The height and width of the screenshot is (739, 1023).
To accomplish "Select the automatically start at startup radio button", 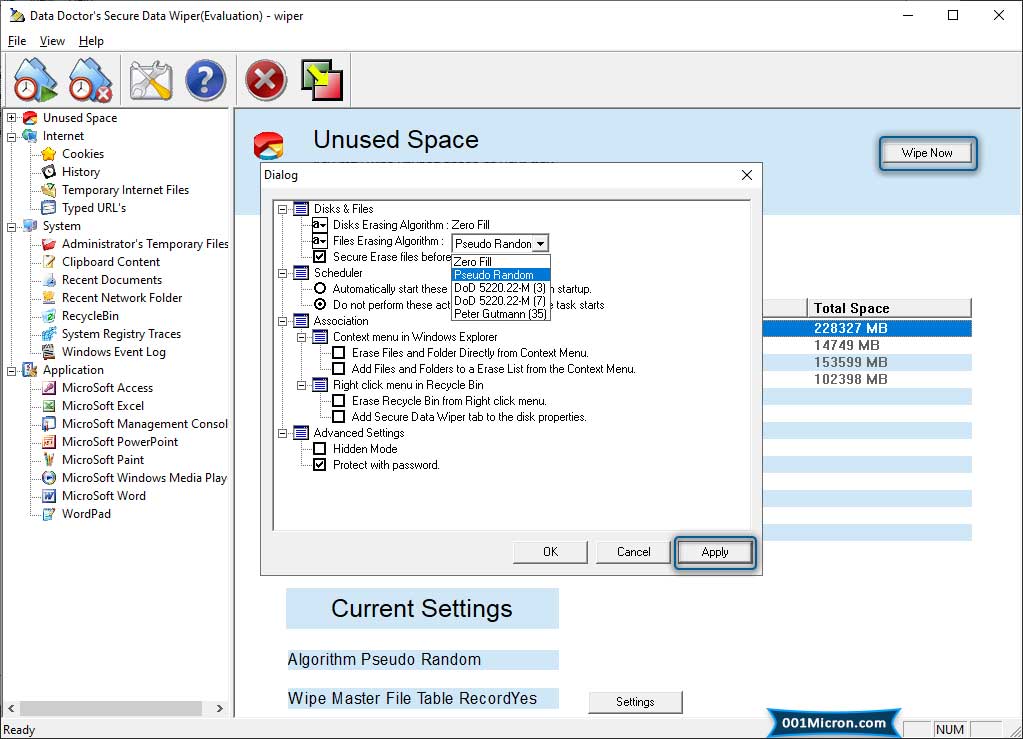I will 320,289.
